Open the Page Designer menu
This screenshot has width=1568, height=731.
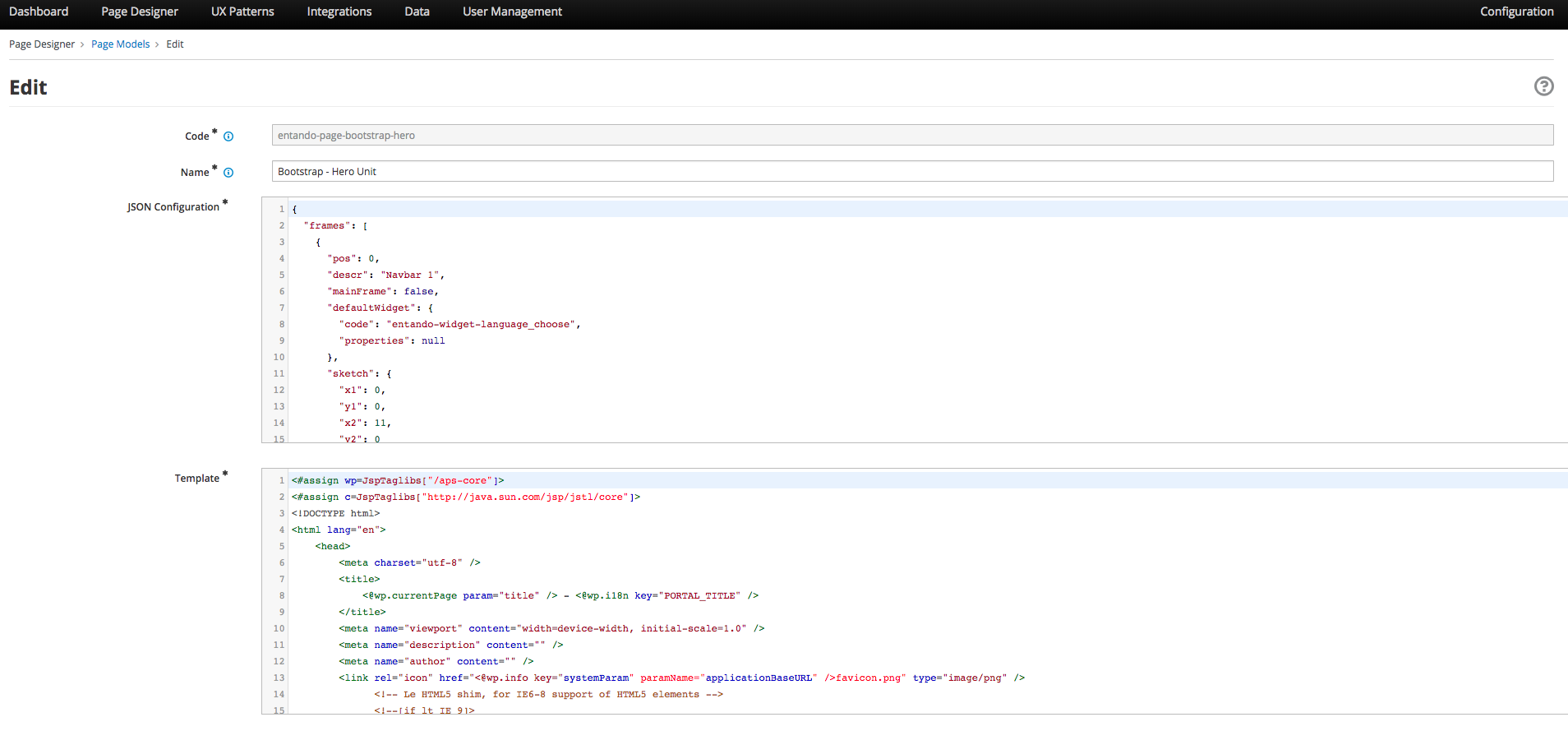[140, 12]
